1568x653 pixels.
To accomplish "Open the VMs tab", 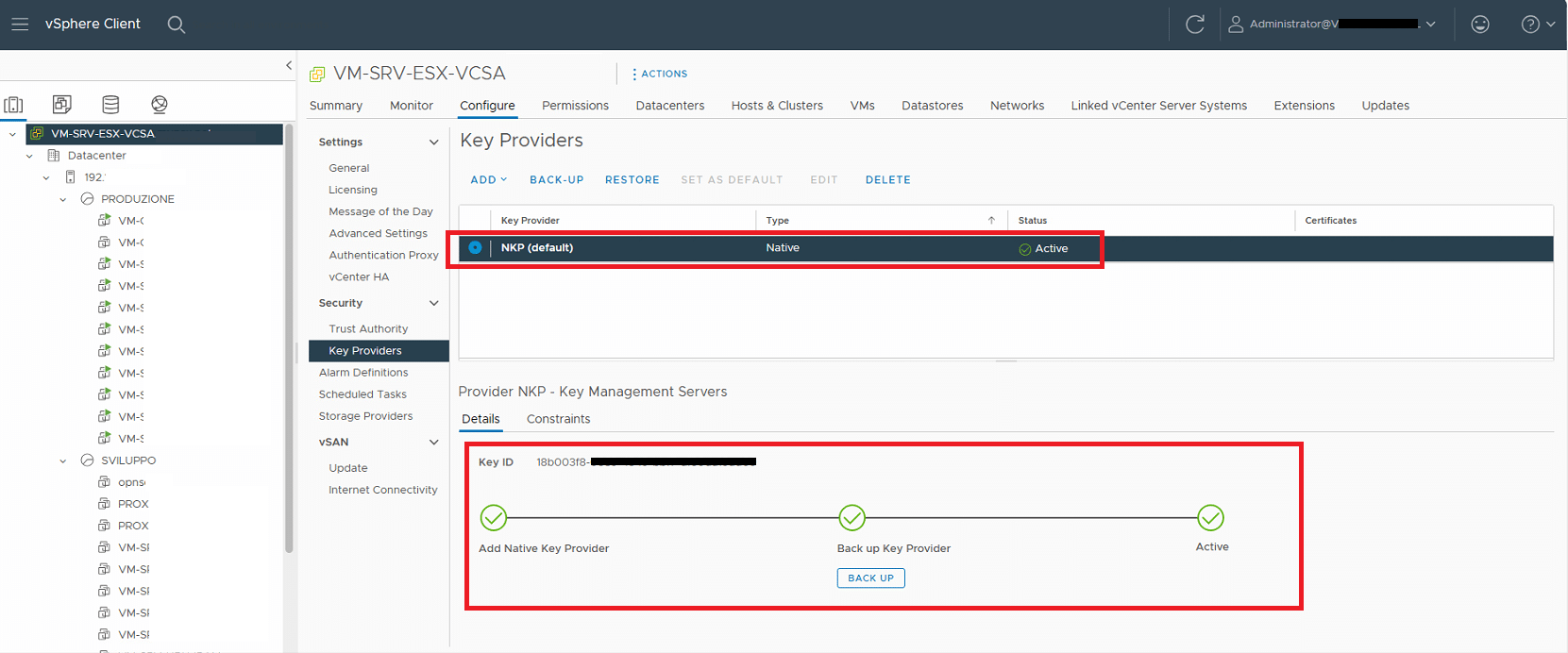I will pyautogui.click(x=863, y=106).
